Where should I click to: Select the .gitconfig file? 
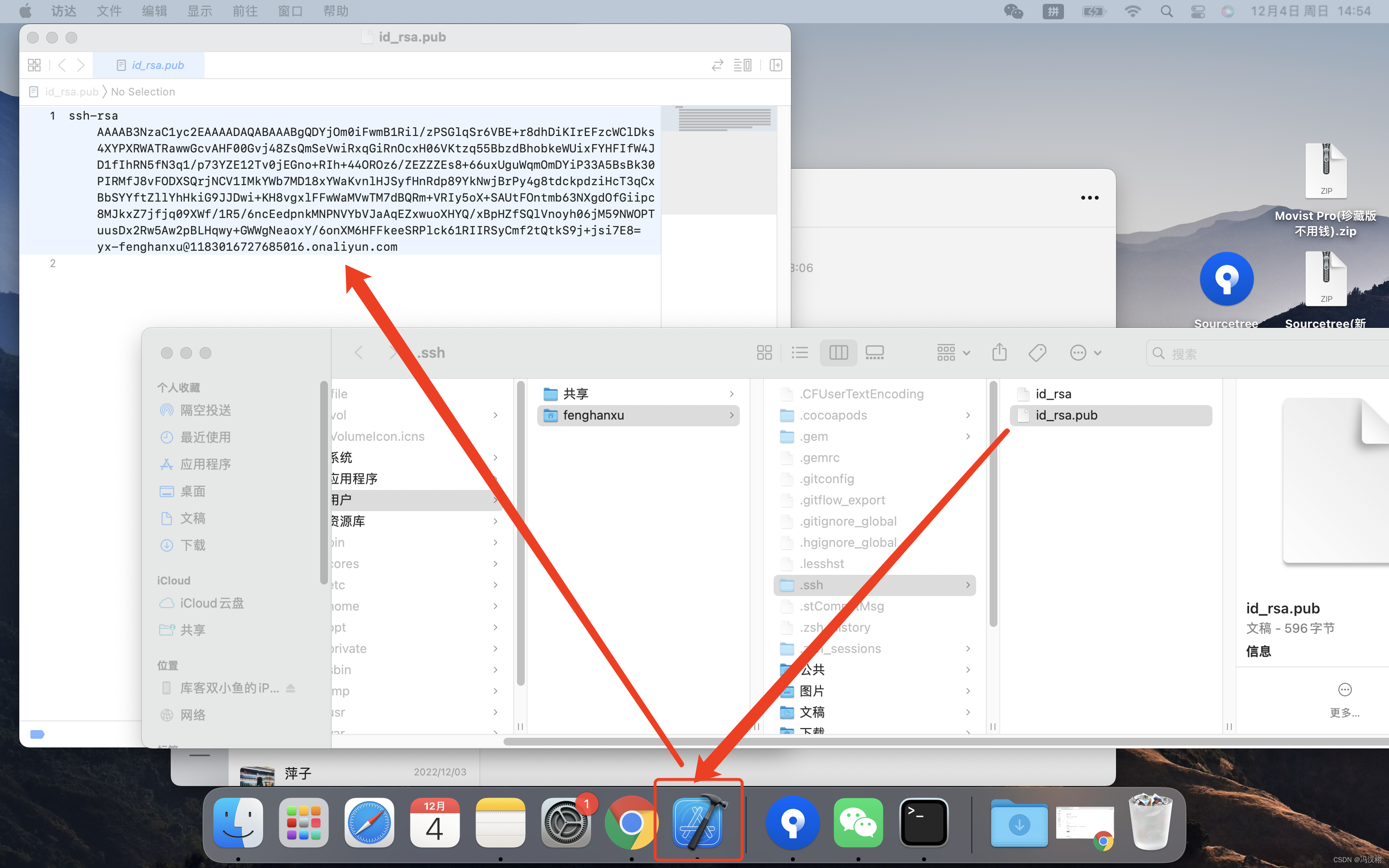click(875, 479)
